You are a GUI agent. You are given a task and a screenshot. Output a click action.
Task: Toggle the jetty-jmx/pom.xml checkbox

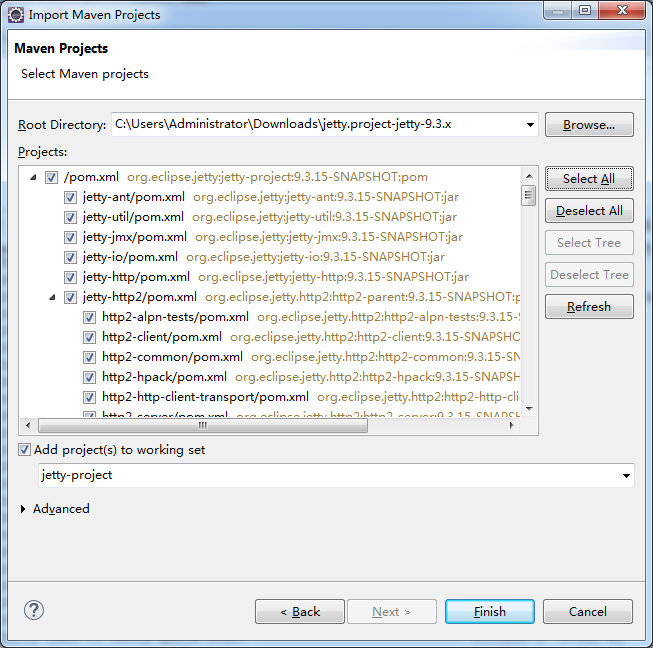[x=70, y=237]
